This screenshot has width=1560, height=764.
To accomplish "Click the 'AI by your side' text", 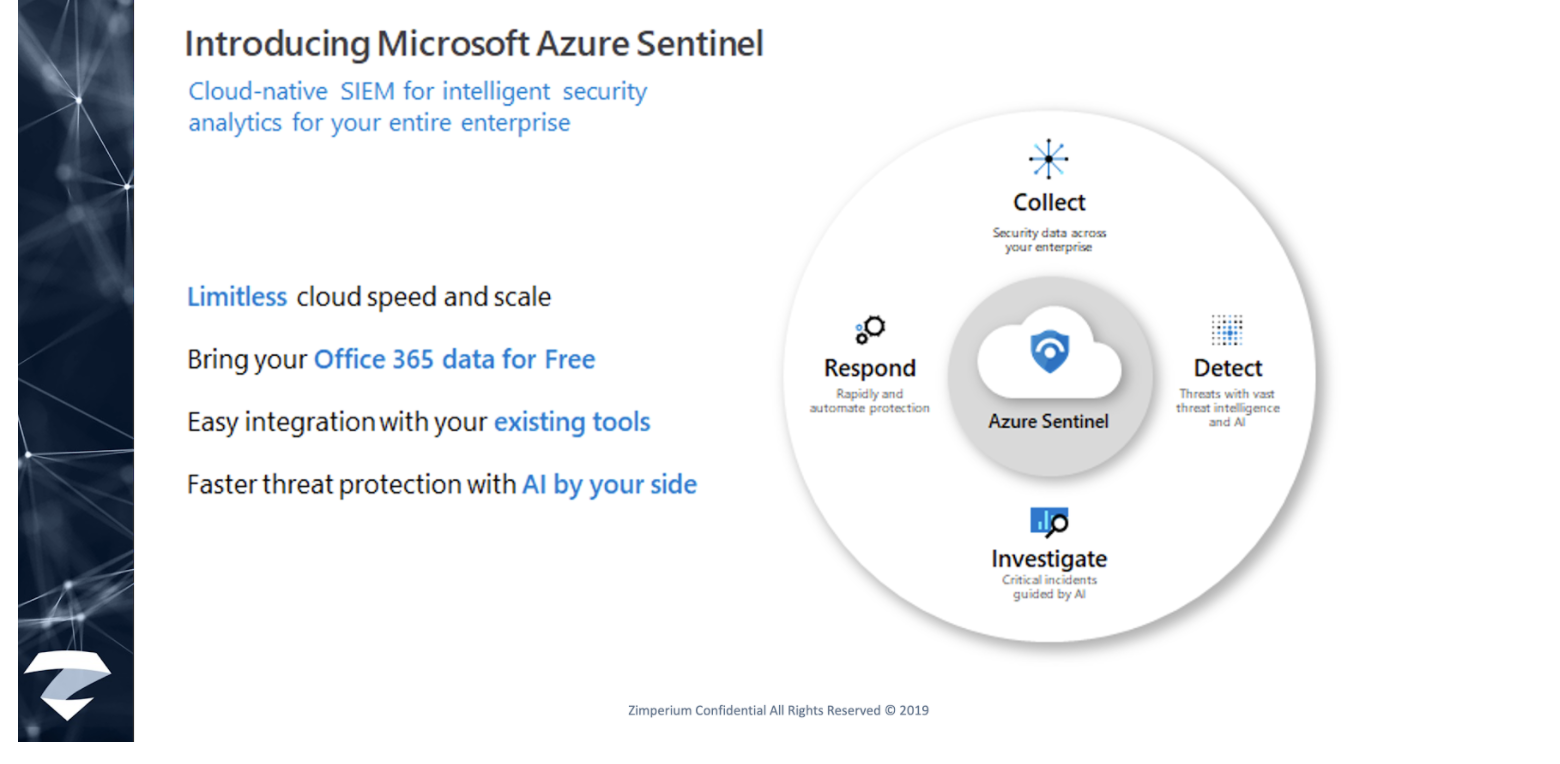I will [609, 485].
